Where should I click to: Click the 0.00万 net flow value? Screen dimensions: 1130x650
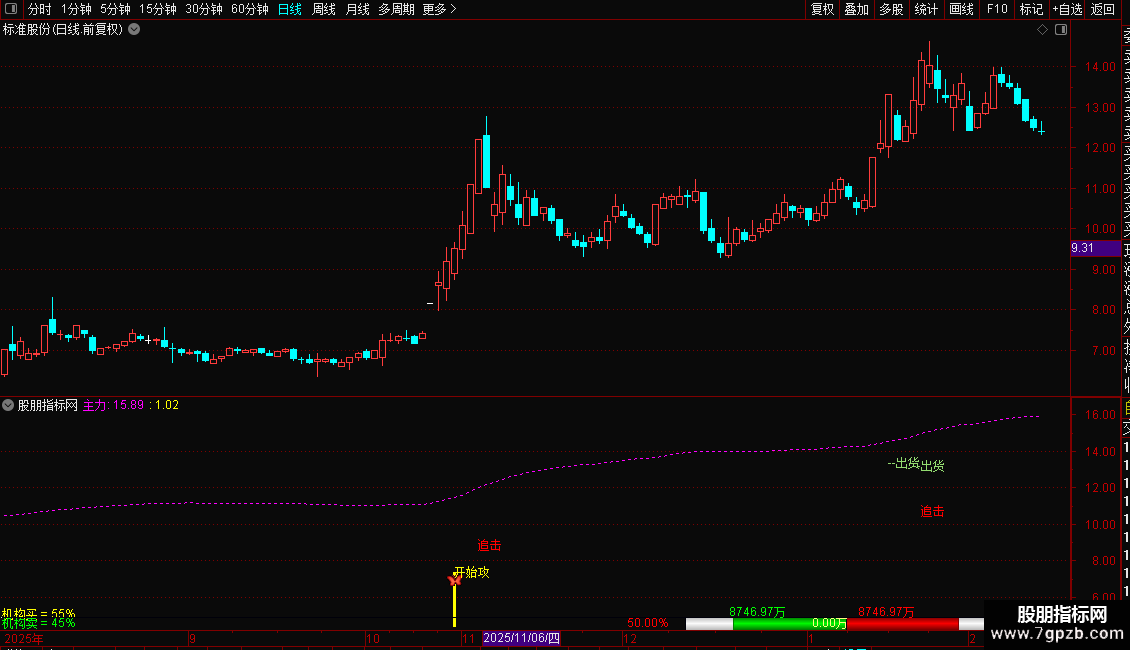click(829, 623)
